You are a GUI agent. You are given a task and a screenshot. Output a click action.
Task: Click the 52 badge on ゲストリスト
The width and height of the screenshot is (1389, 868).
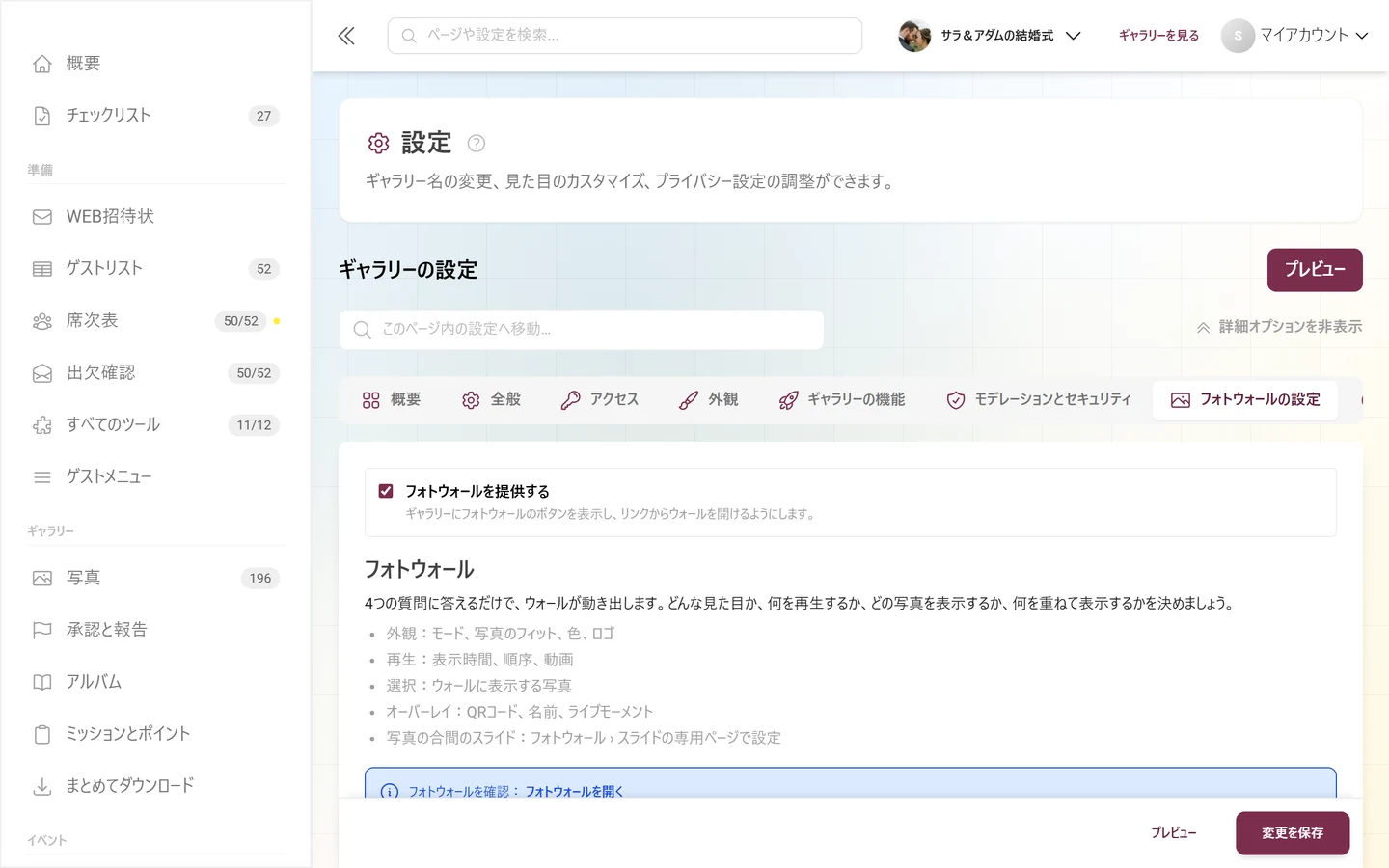point(264,269)
